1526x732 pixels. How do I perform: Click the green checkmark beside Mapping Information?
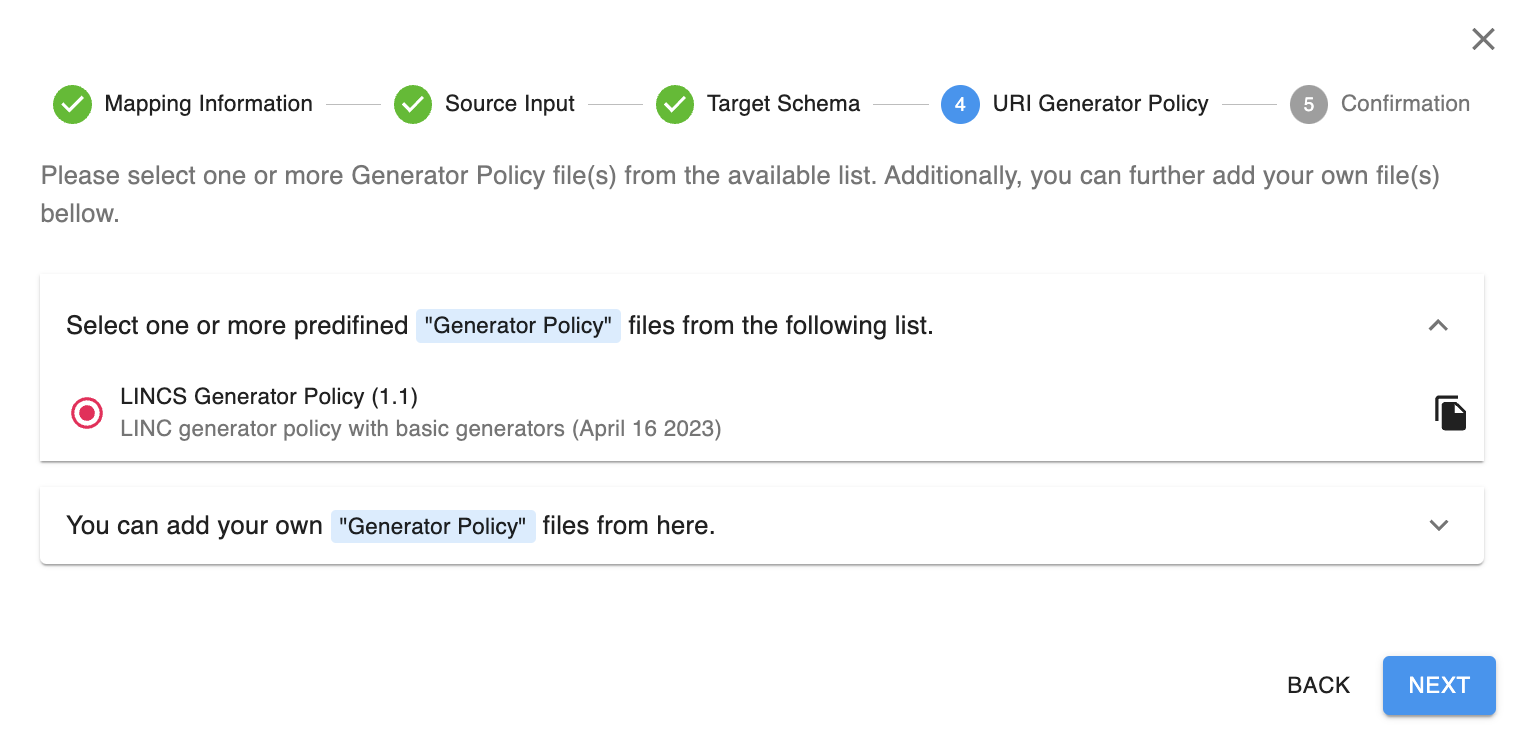tap(72, 104)
